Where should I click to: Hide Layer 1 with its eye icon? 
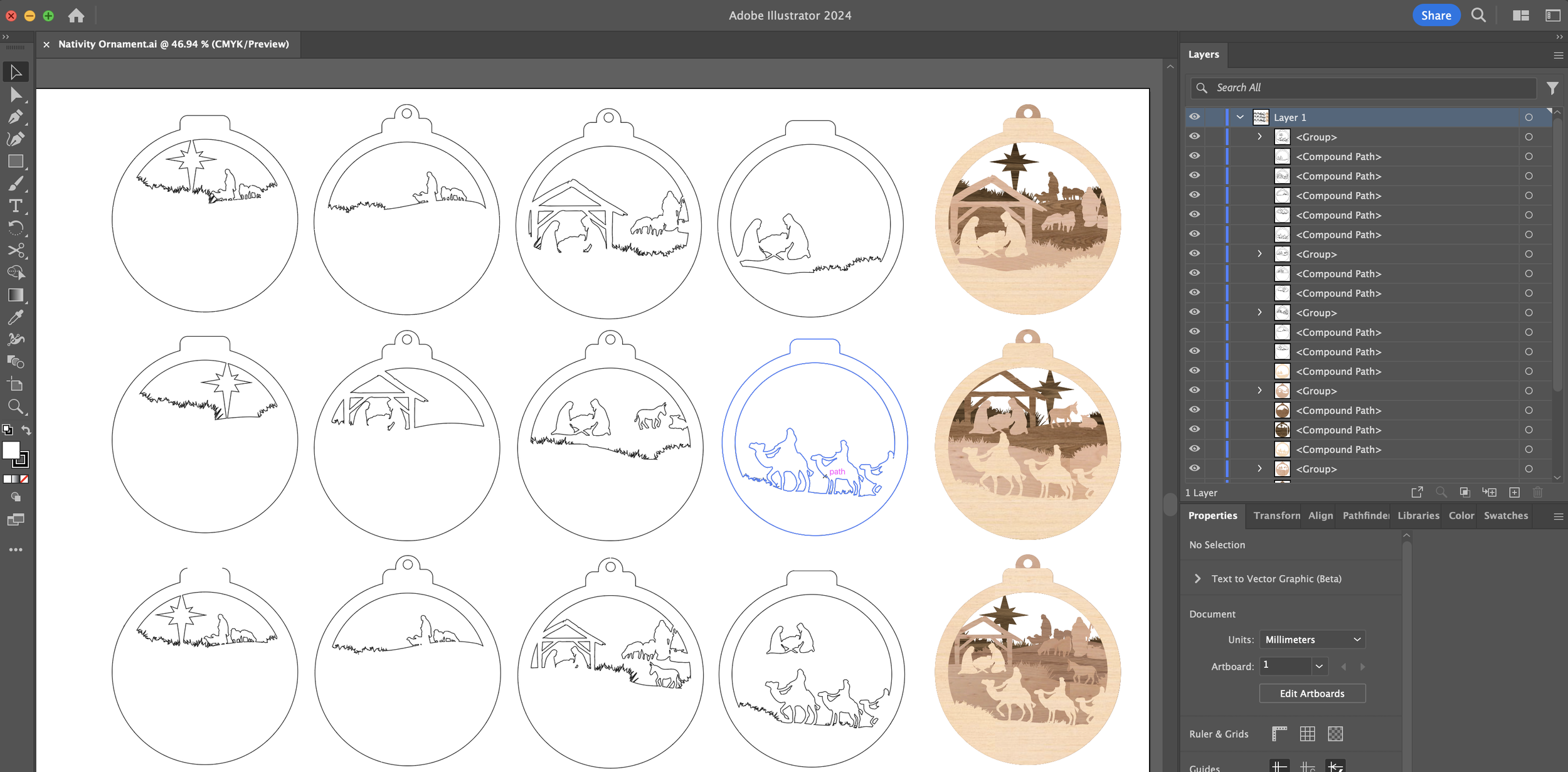[1194, 117]
